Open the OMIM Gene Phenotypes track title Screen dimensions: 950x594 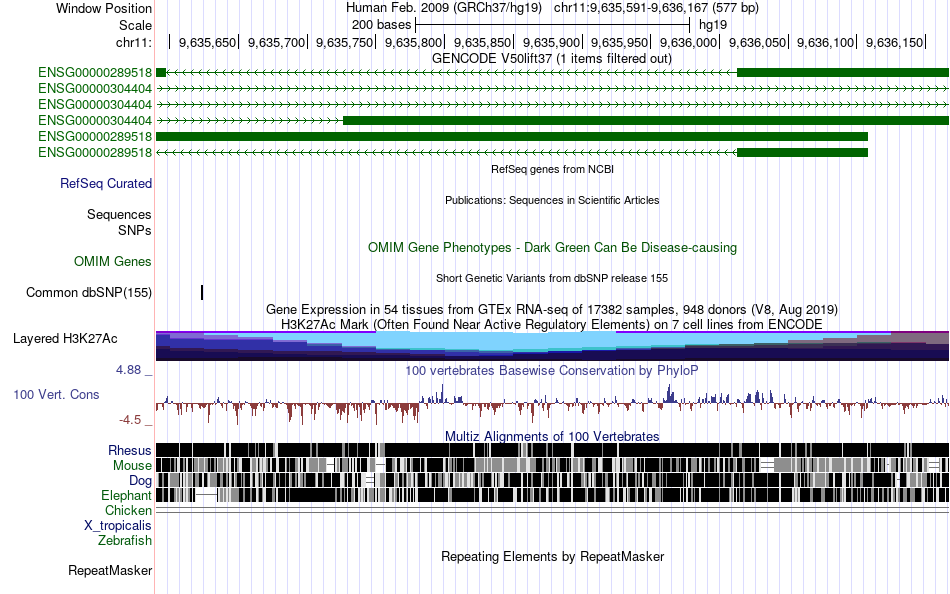[553, 247]
